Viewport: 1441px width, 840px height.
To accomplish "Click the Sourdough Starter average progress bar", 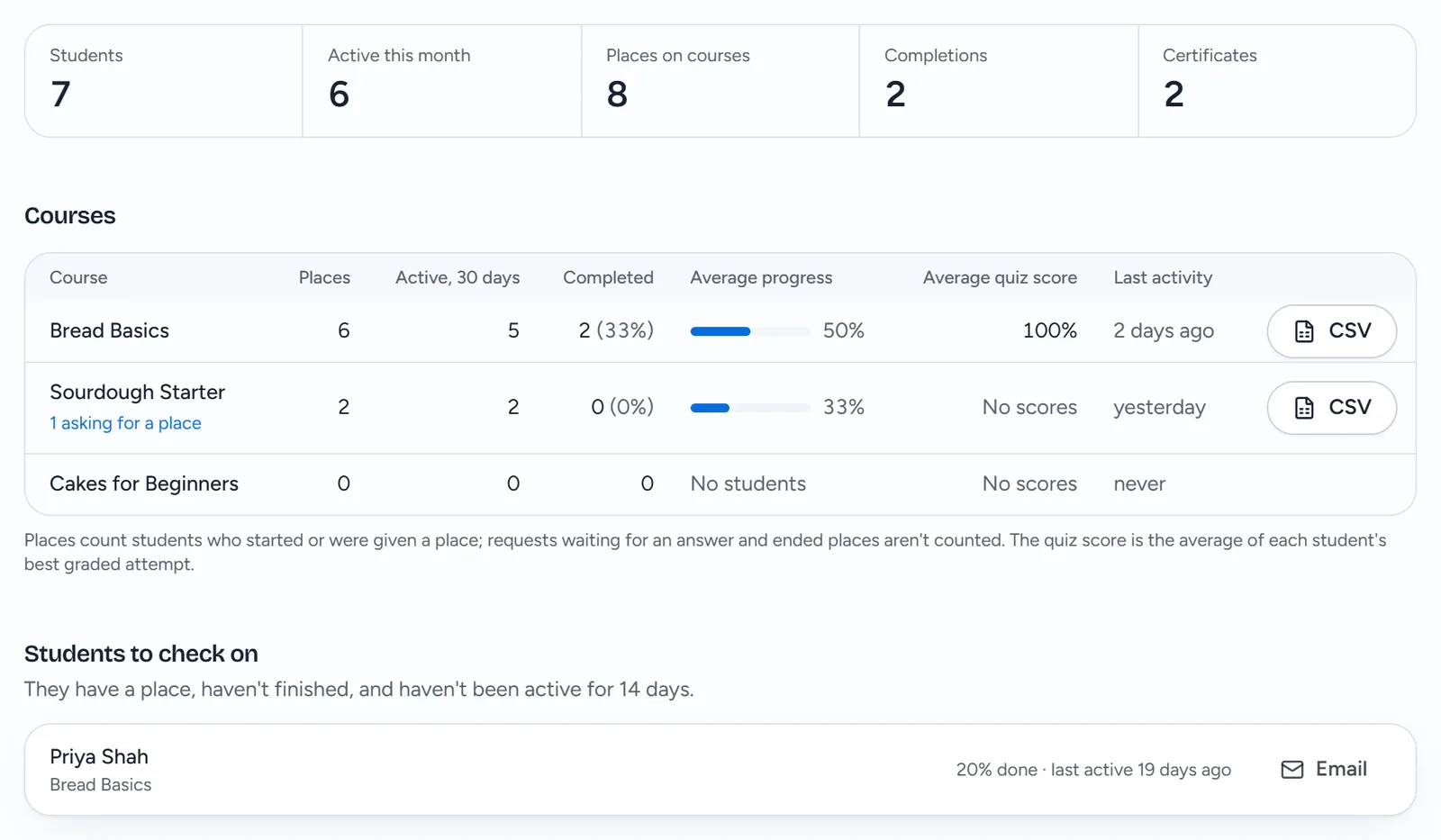I will click(750, 408).
